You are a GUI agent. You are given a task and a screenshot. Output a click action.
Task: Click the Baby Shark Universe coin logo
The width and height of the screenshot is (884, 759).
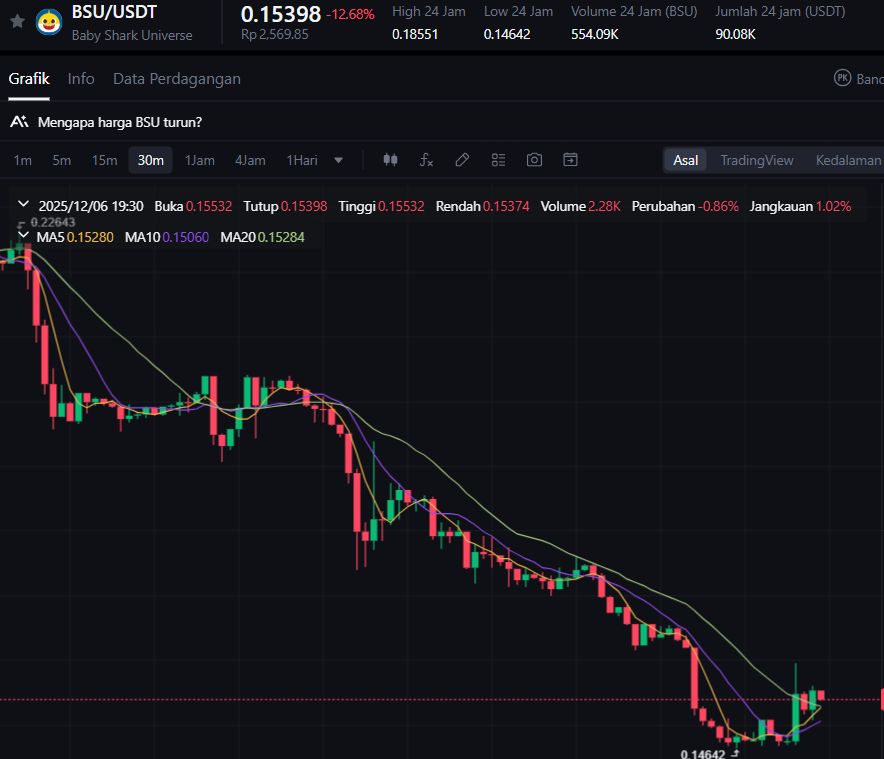(48, 21)
